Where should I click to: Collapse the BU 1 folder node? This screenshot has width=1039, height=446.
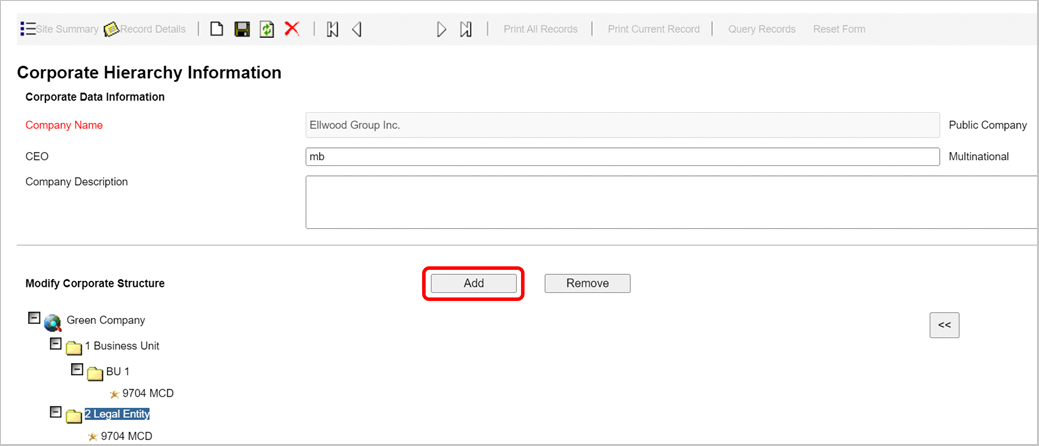tap(77, 370)
